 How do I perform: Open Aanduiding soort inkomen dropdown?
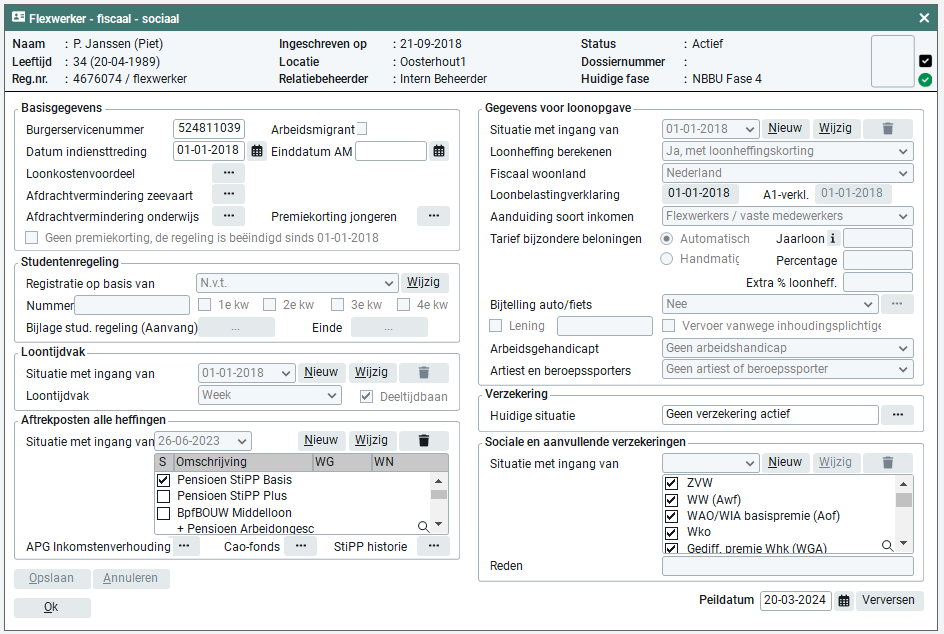[x=787, y=216]
